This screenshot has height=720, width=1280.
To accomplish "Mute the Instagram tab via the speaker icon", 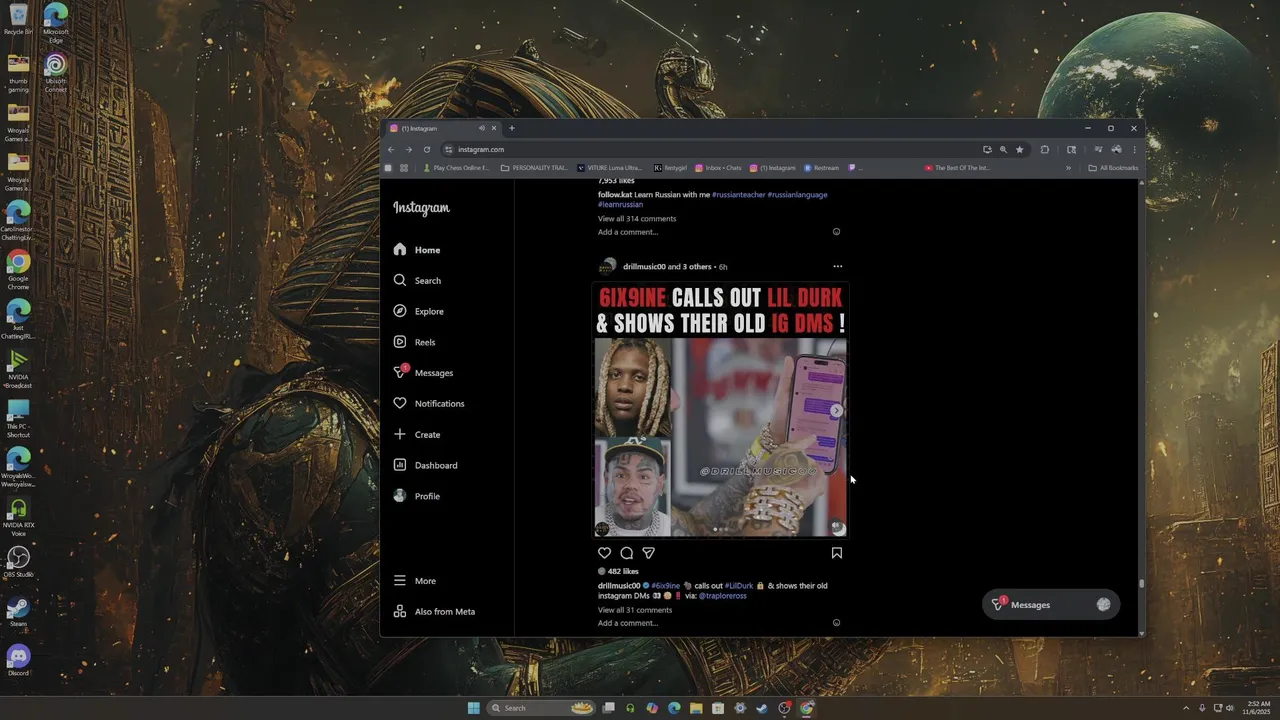I will tap(481, 128).
